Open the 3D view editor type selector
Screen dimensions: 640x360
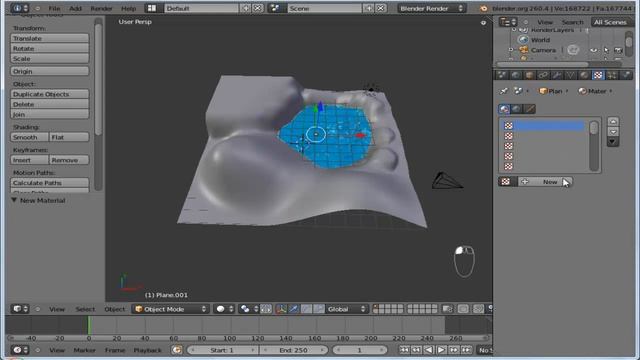pos(20,309)
